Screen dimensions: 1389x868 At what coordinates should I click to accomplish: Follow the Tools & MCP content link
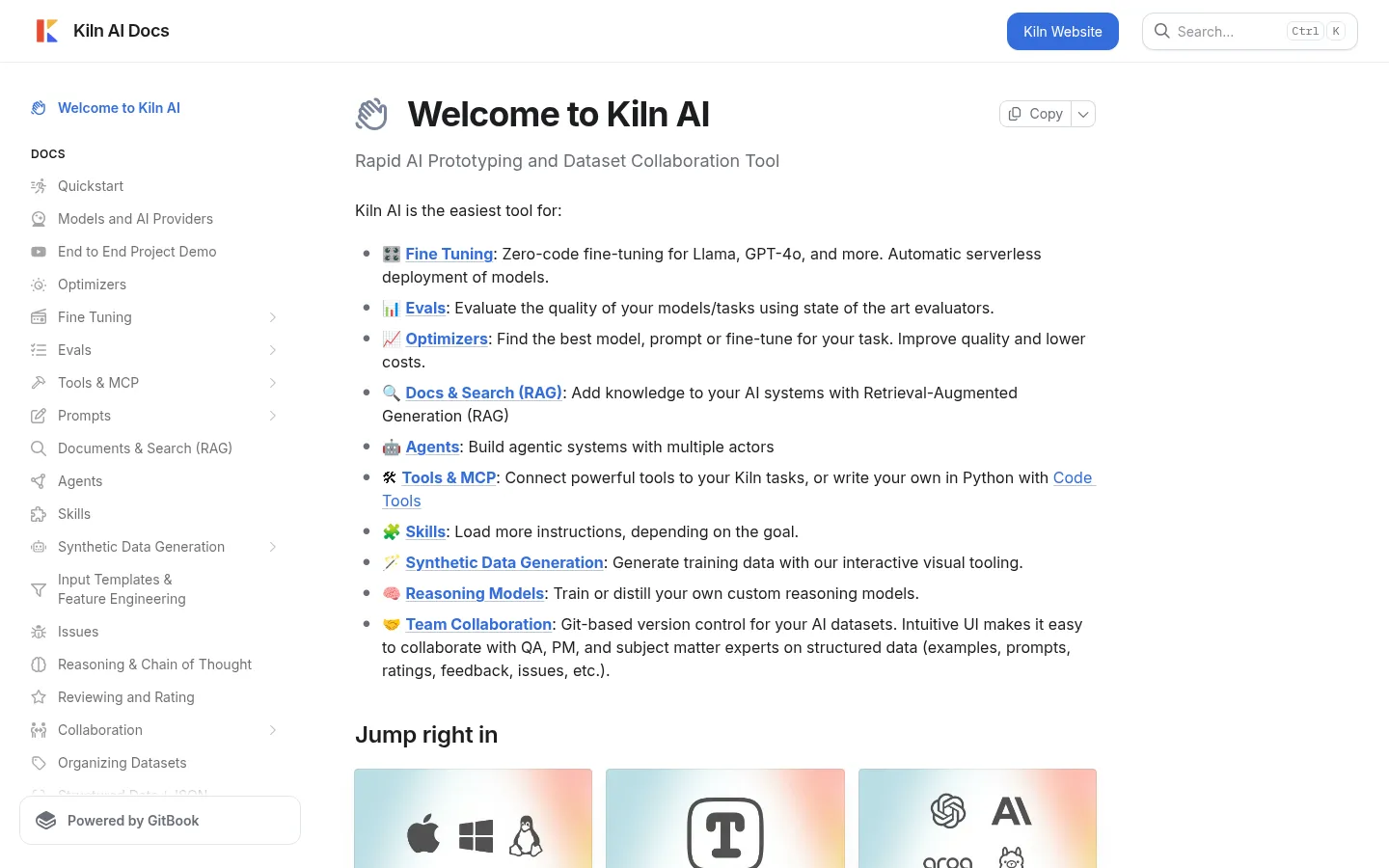coord(449,477)
